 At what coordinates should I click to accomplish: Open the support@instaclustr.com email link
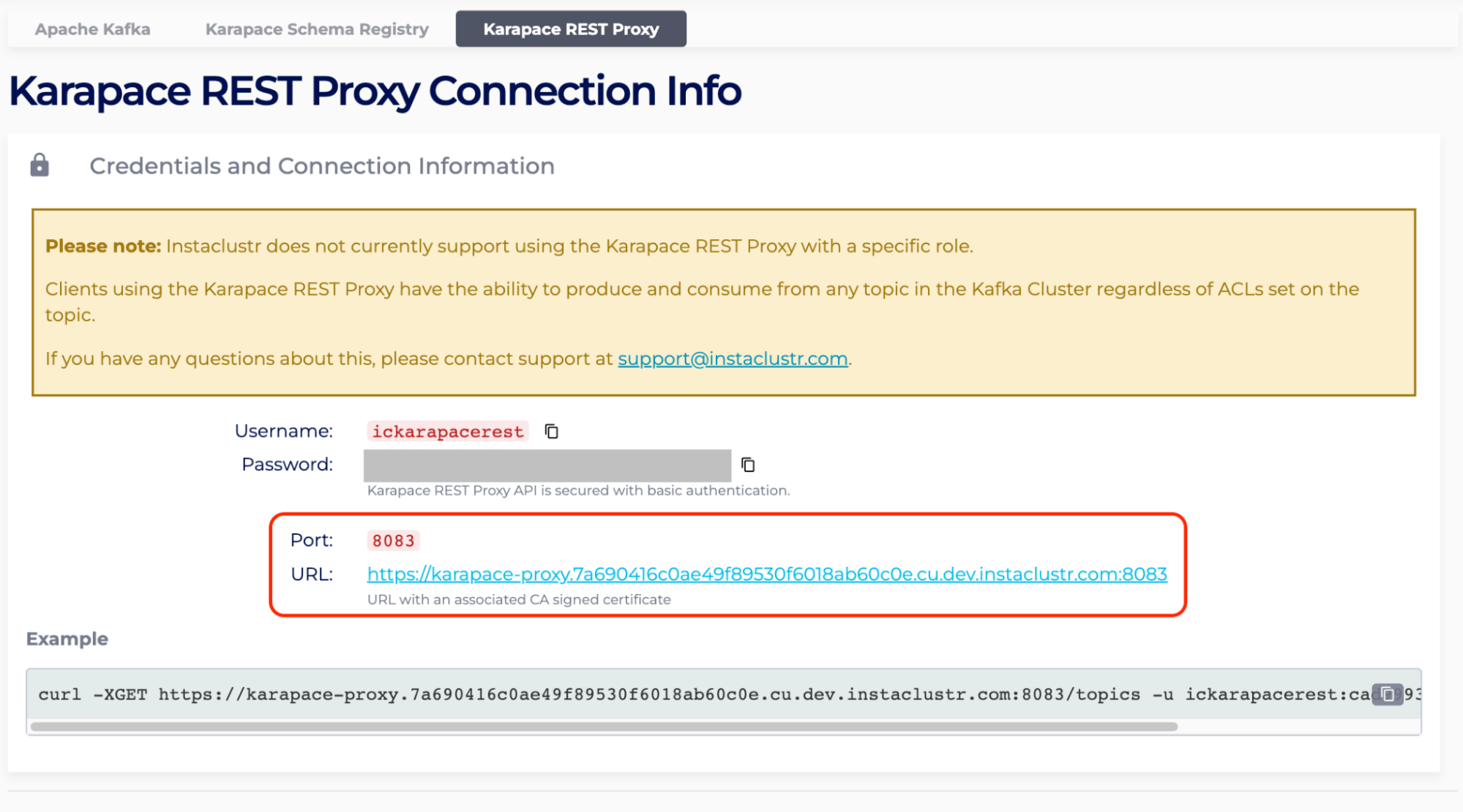732,358
